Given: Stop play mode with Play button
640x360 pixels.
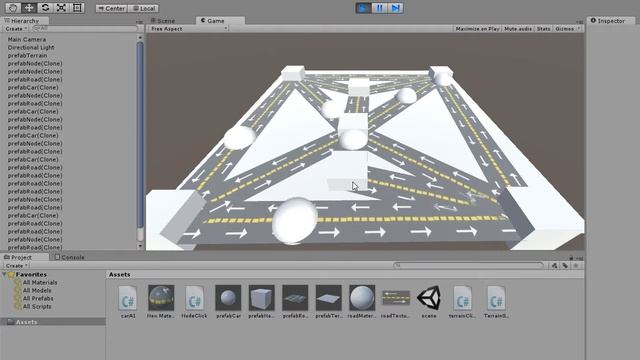Looking at the screenshot, I should click(x=363, y=8).
